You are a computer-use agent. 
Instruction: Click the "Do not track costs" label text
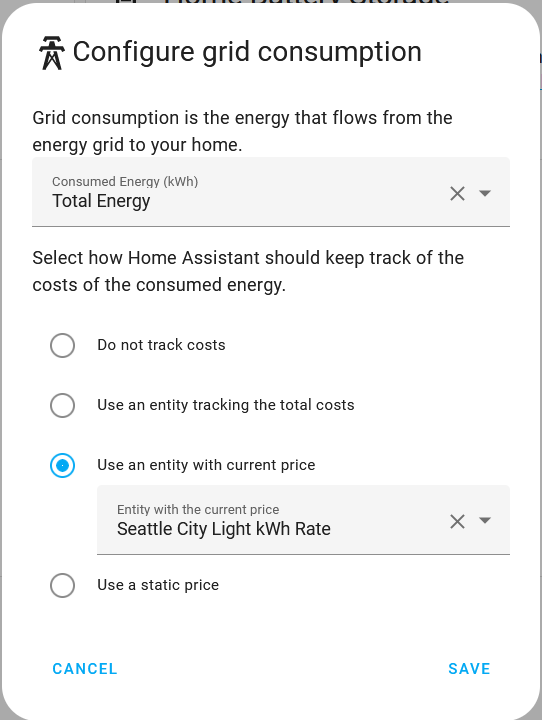[161, 345]
